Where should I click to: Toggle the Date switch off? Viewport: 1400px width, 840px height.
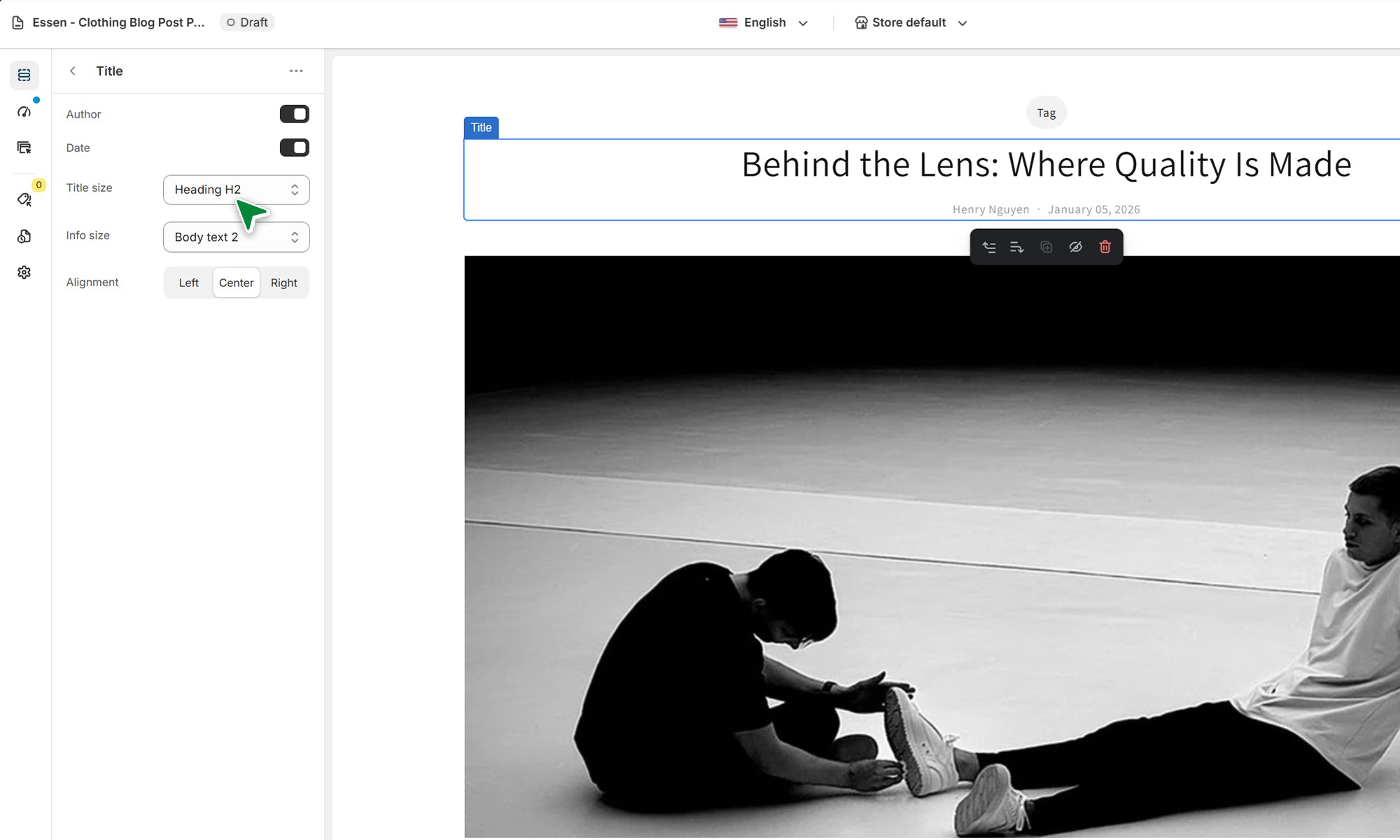[294, 148]
